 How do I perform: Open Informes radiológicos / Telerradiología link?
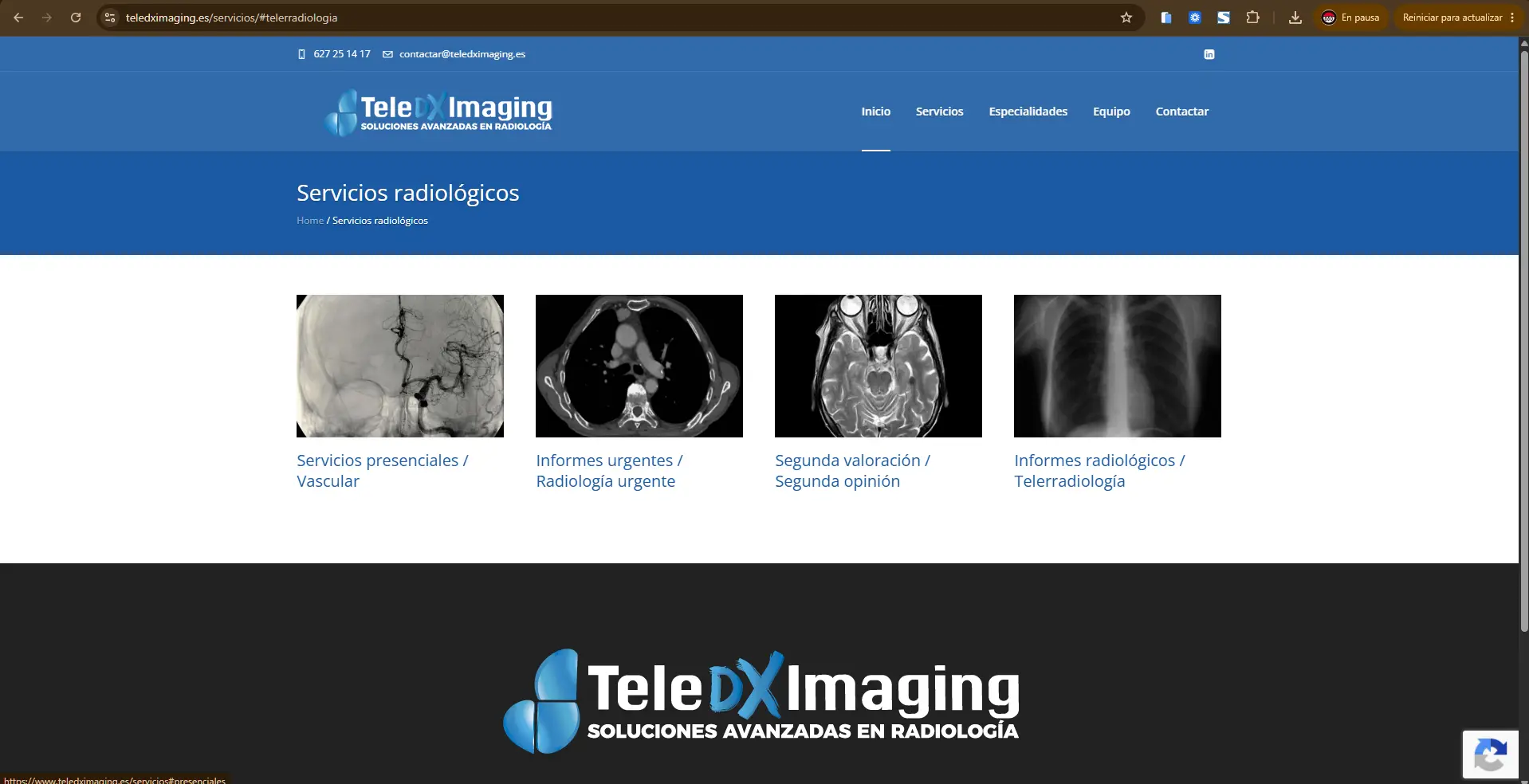[x=1099, y=471]
